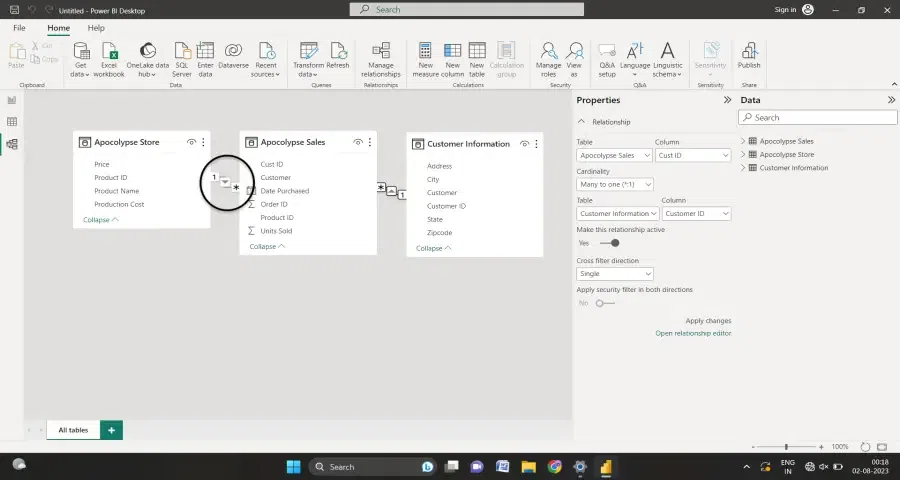Create a New measure
This screenshot has width=900, height=480.
pyautogui.click(x=425, y=59)
